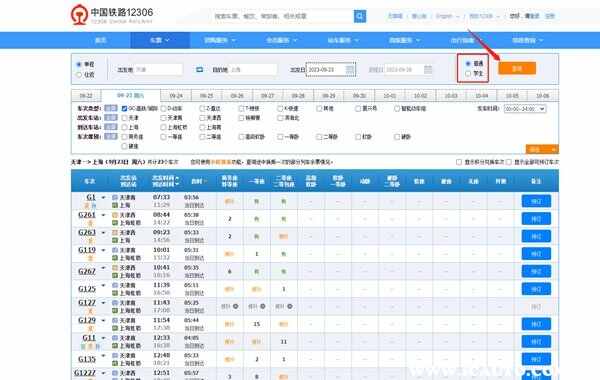600x380 pixels.
Task: Click 预订 book button for G1
Action: (536, 201)
